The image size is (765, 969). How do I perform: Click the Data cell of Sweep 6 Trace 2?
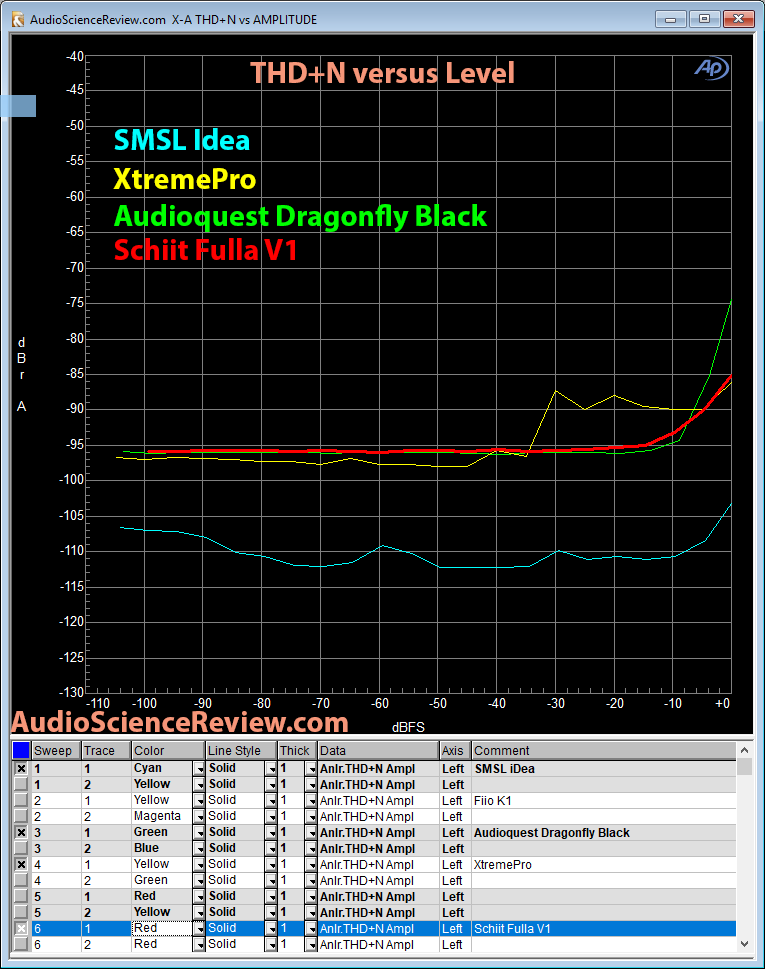(x=378, y=944)
